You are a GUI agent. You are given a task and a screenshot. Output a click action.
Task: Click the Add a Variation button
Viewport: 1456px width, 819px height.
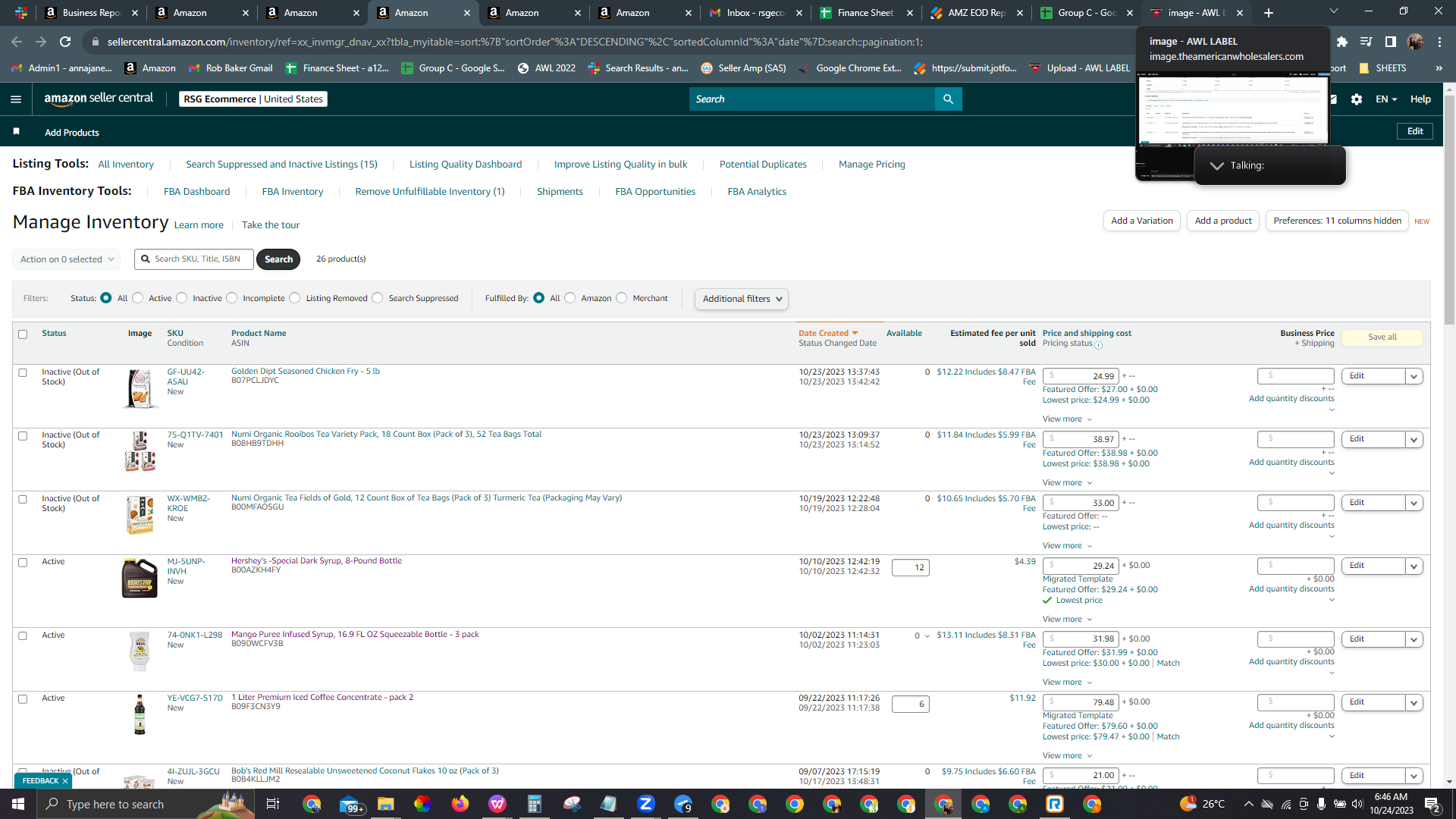pos(1142,221)
